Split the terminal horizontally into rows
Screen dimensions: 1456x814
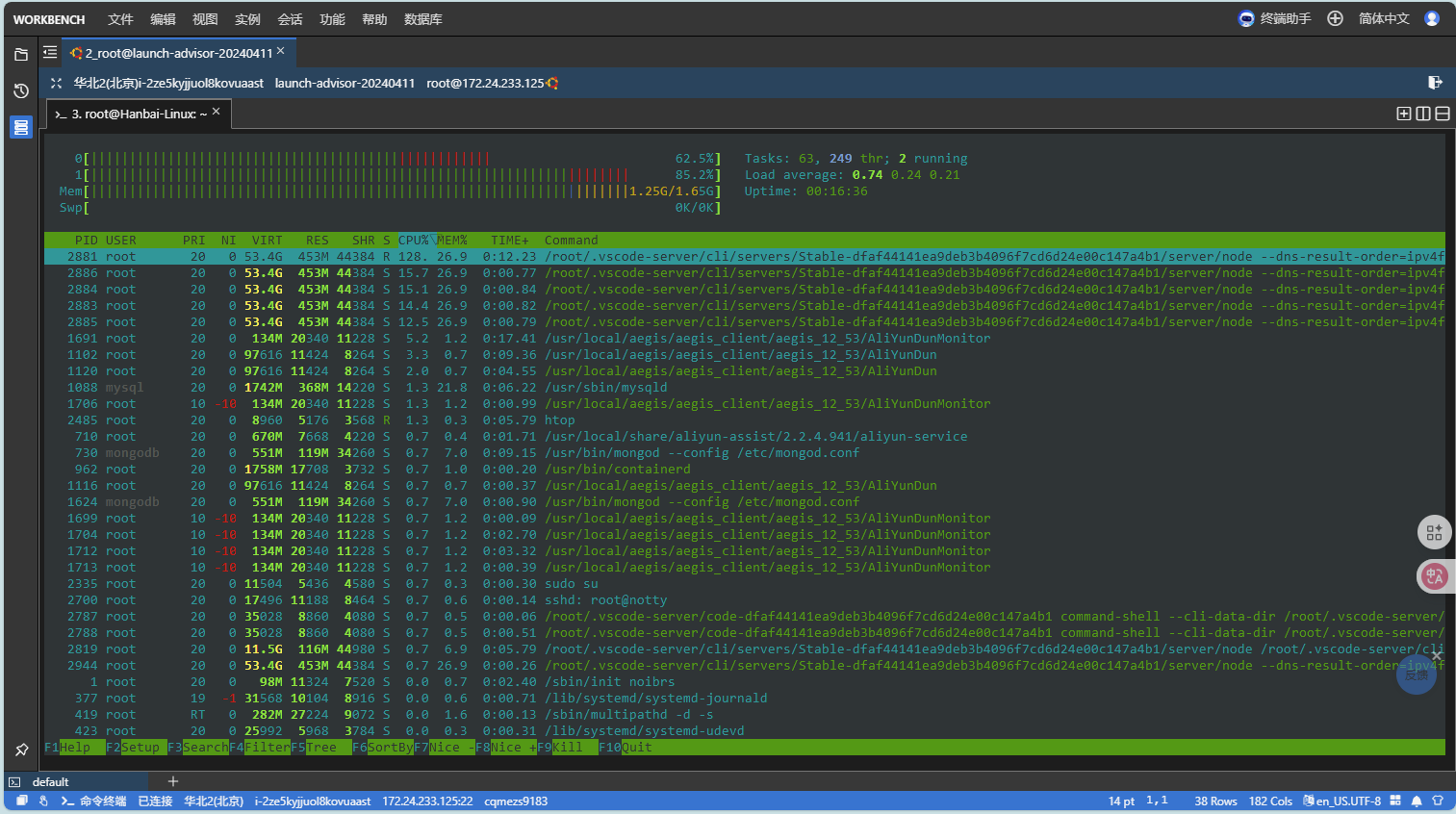click(1443, 114)
